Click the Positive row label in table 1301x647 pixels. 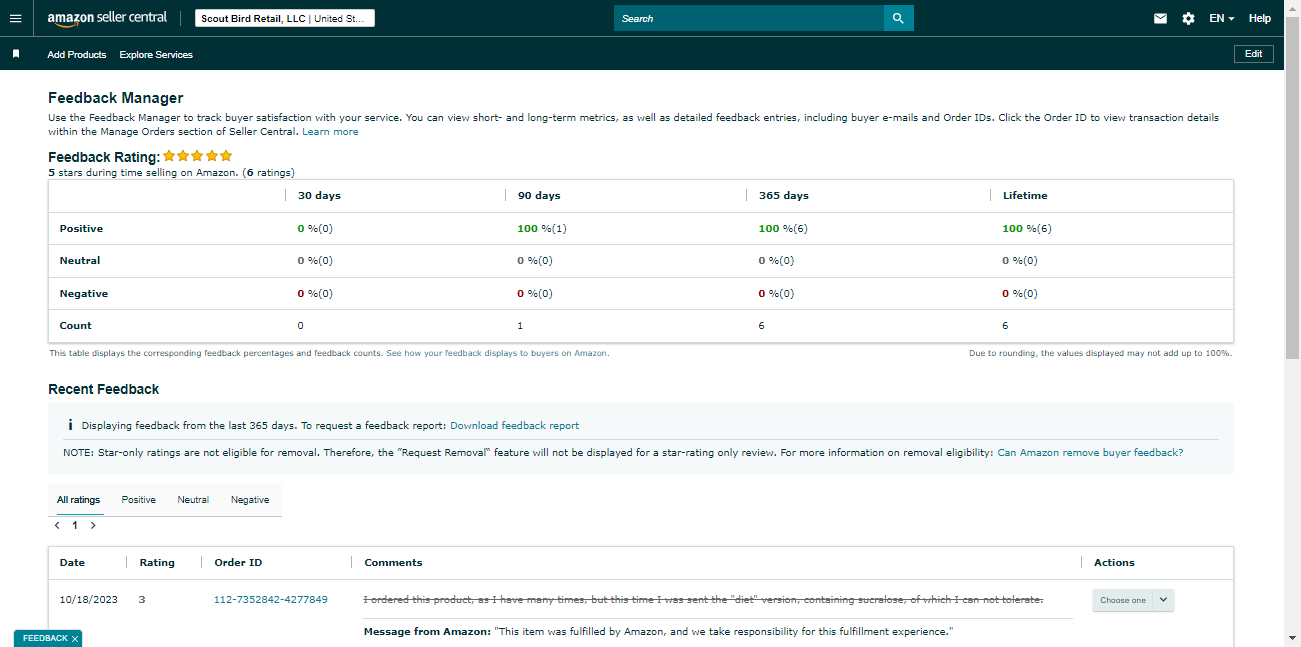(x=81, y=229)
